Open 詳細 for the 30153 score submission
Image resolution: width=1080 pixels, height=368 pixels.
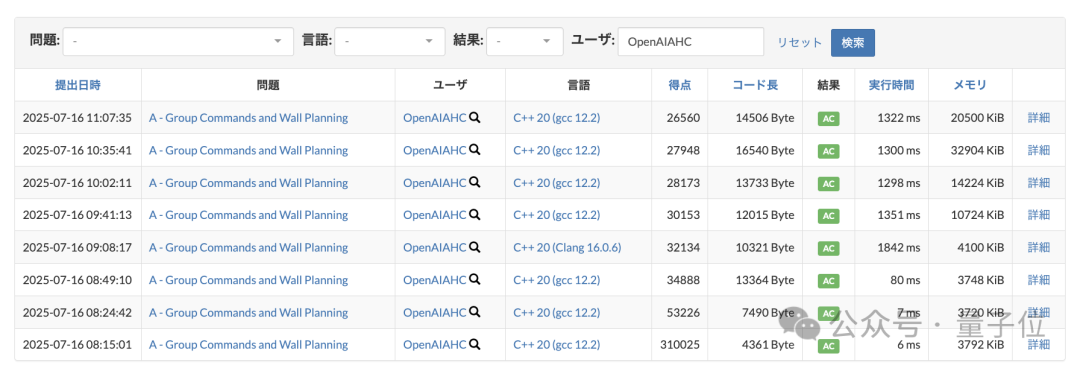(1039, 215)
